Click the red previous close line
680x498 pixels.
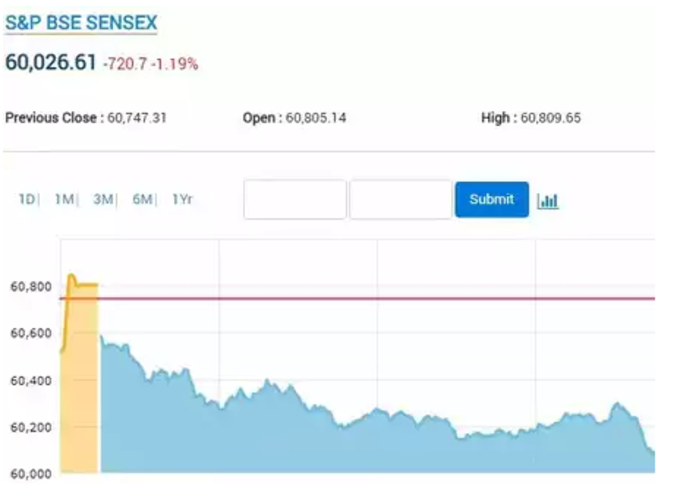point(357,298)
